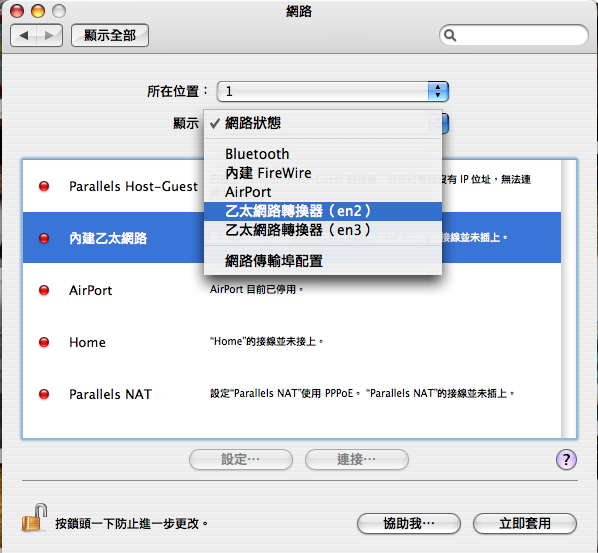Click the 所在位置 dropdown stepper arrows
This screenshot has height=553, width=598.
point(438,92)
